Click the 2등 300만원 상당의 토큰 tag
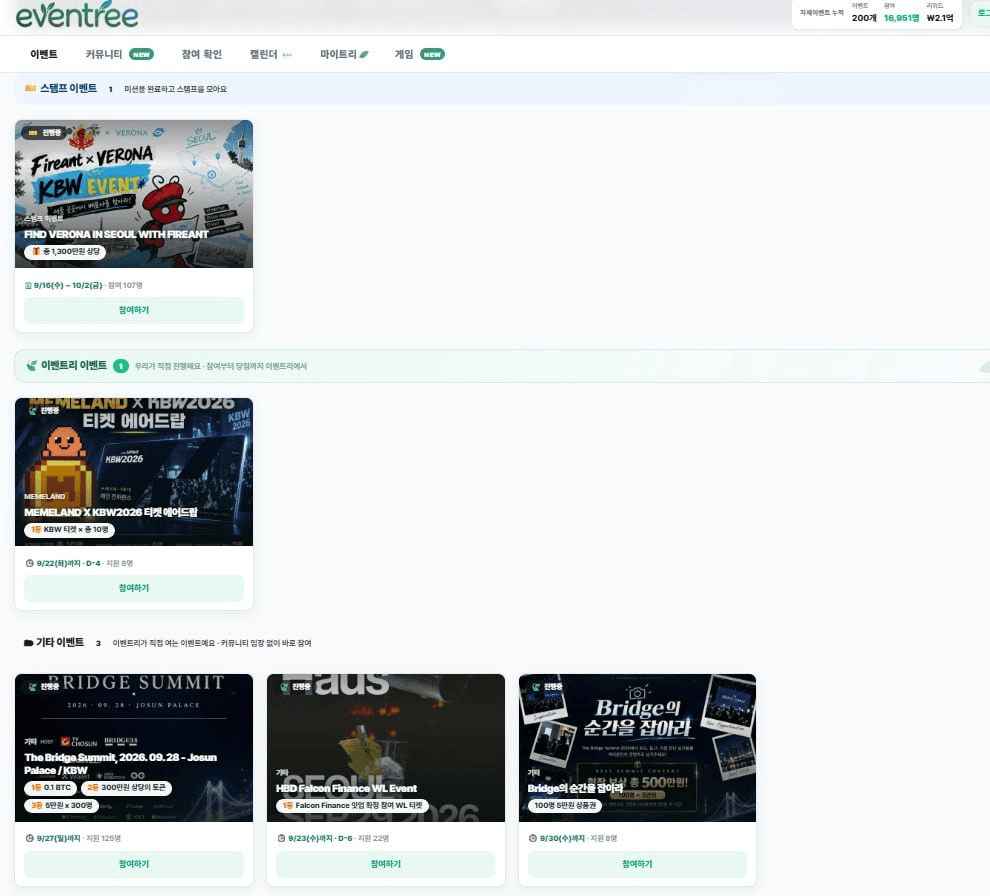Viewport: 990px width, 896px height. coord(126,787)
